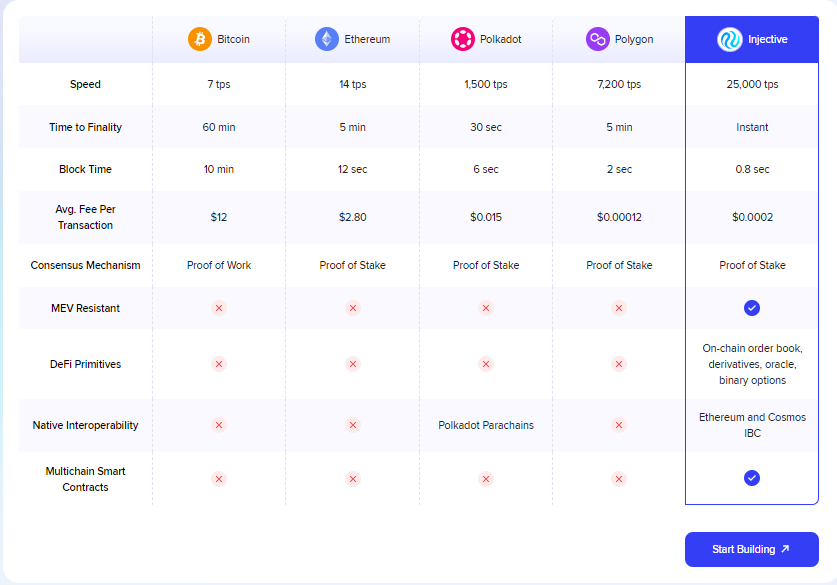This screenshot has width=837, height=585.
Task: Select the Ethereum column header
Action: tap(352, 39)
